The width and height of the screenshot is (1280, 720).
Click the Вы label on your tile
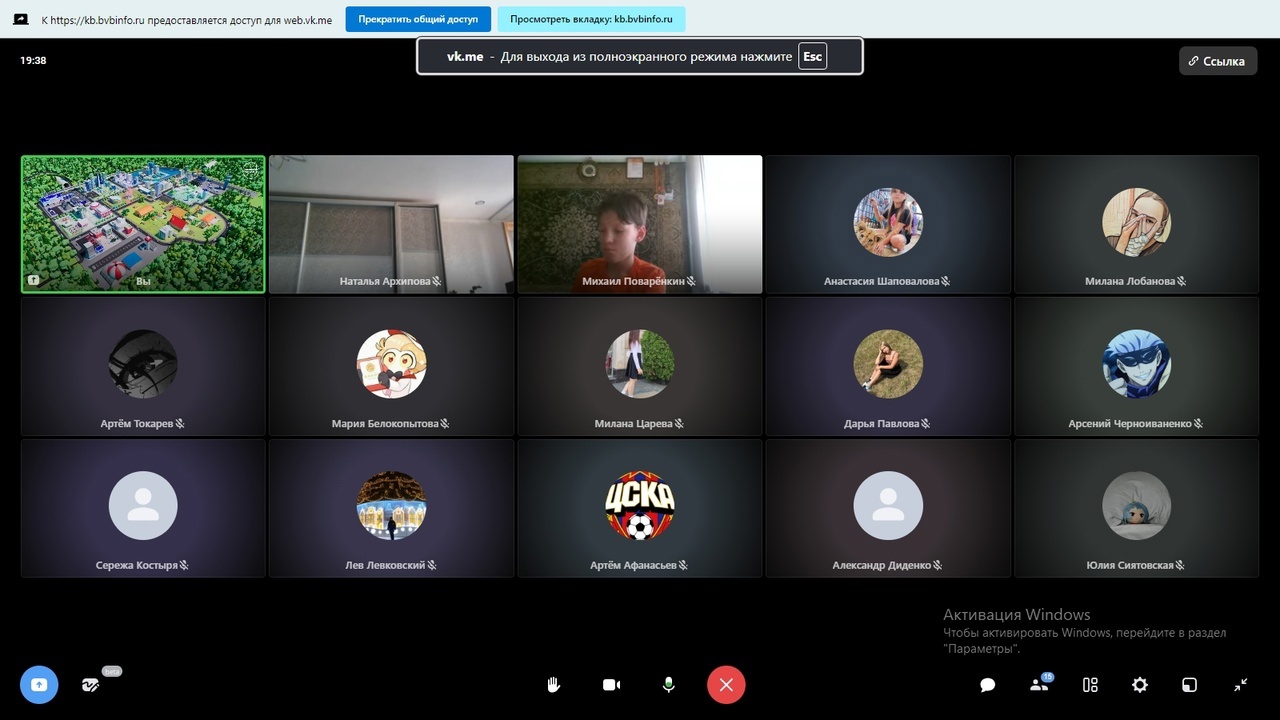coord(143,282)
